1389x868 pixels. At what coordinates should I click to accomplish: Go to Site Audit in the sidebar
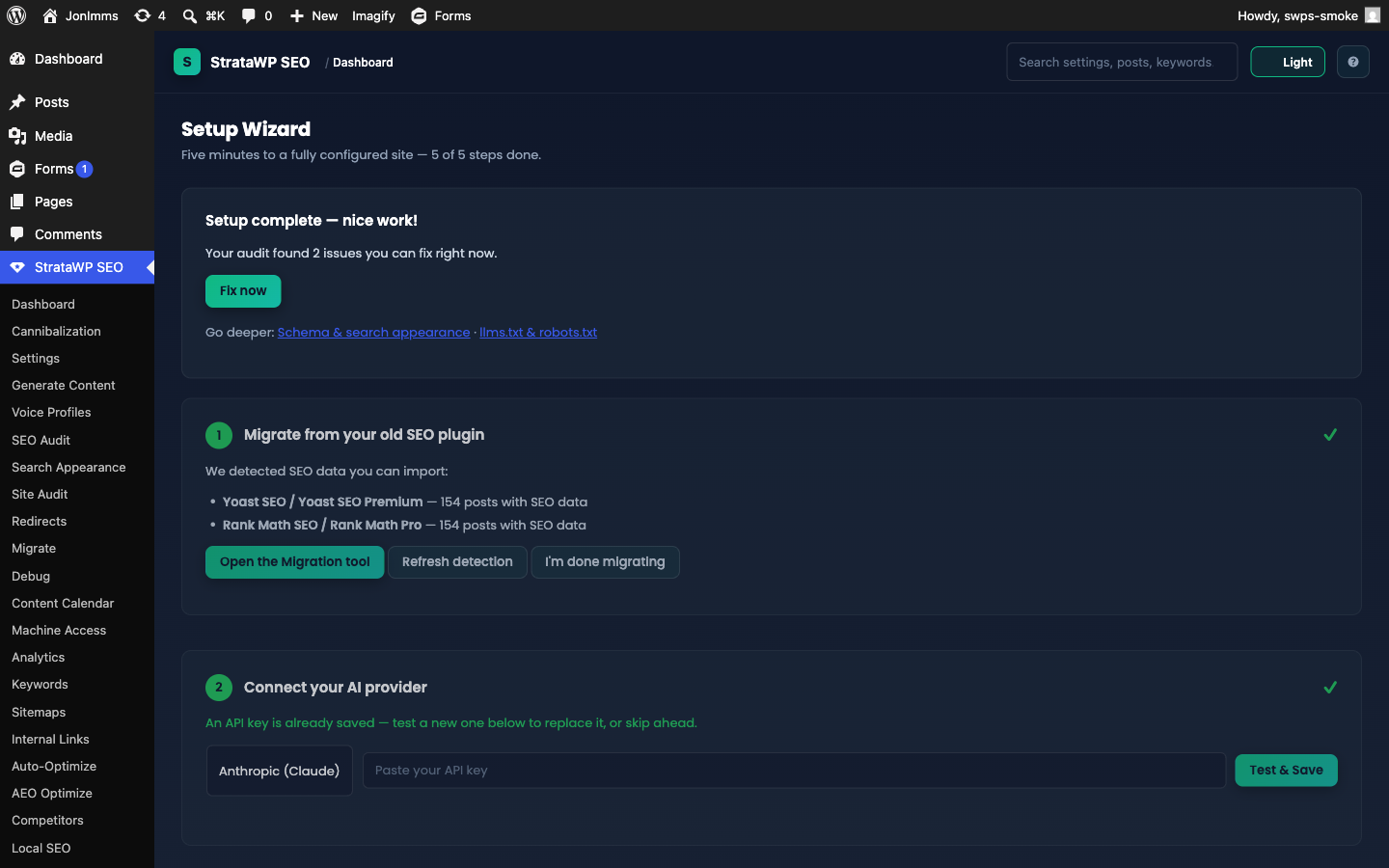(x=40, y=494)
